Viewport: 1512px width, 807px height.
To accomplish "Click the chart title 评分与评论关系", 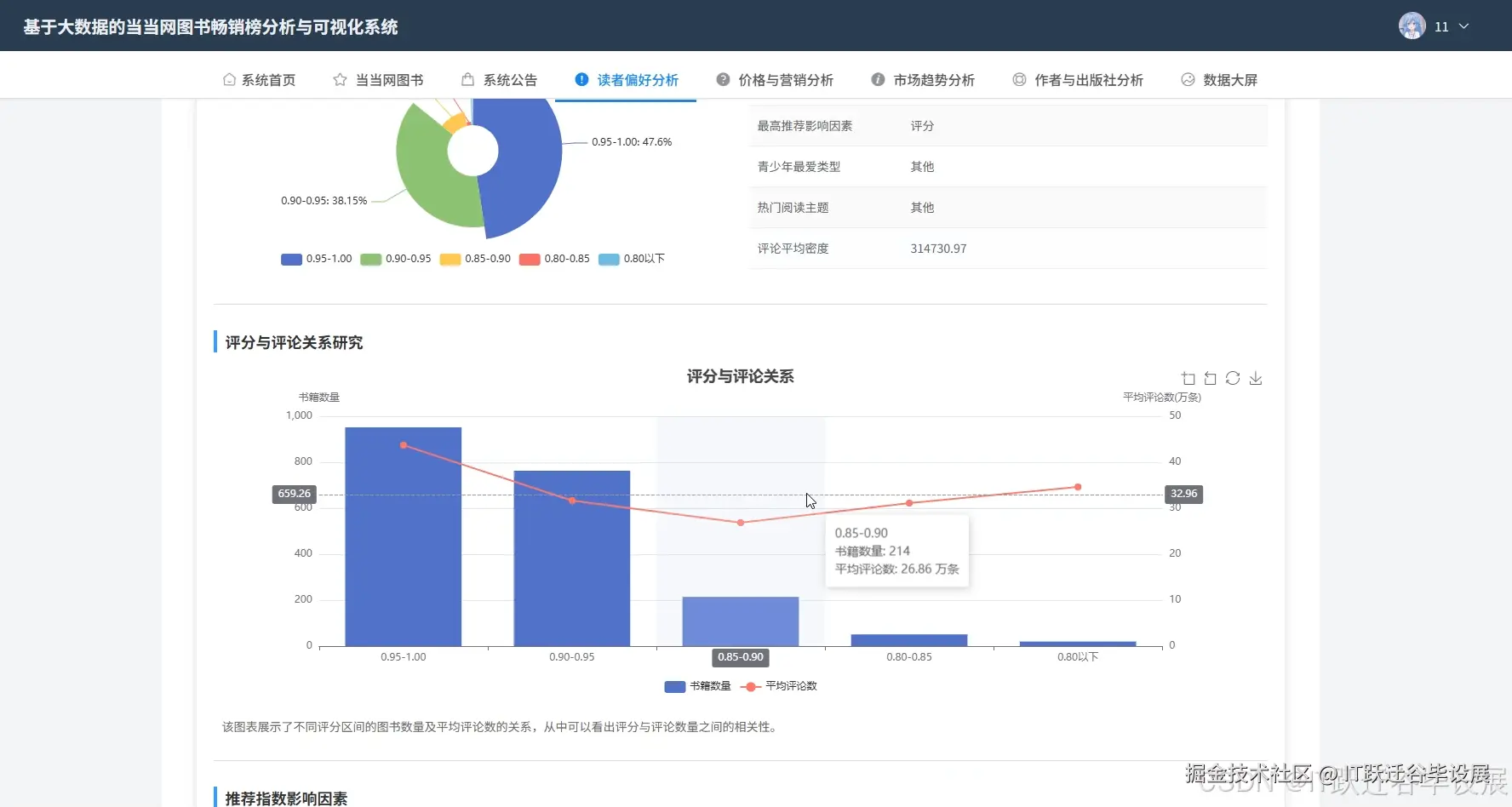I will pyautogui.click(x=740, y=376).
